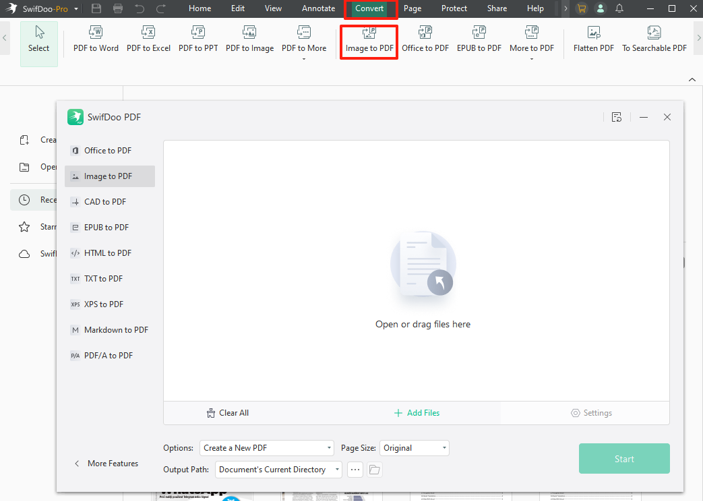The width and height of the screenshot is (703, 501).
Task: Open output folder icon
Action: (374, 470)
